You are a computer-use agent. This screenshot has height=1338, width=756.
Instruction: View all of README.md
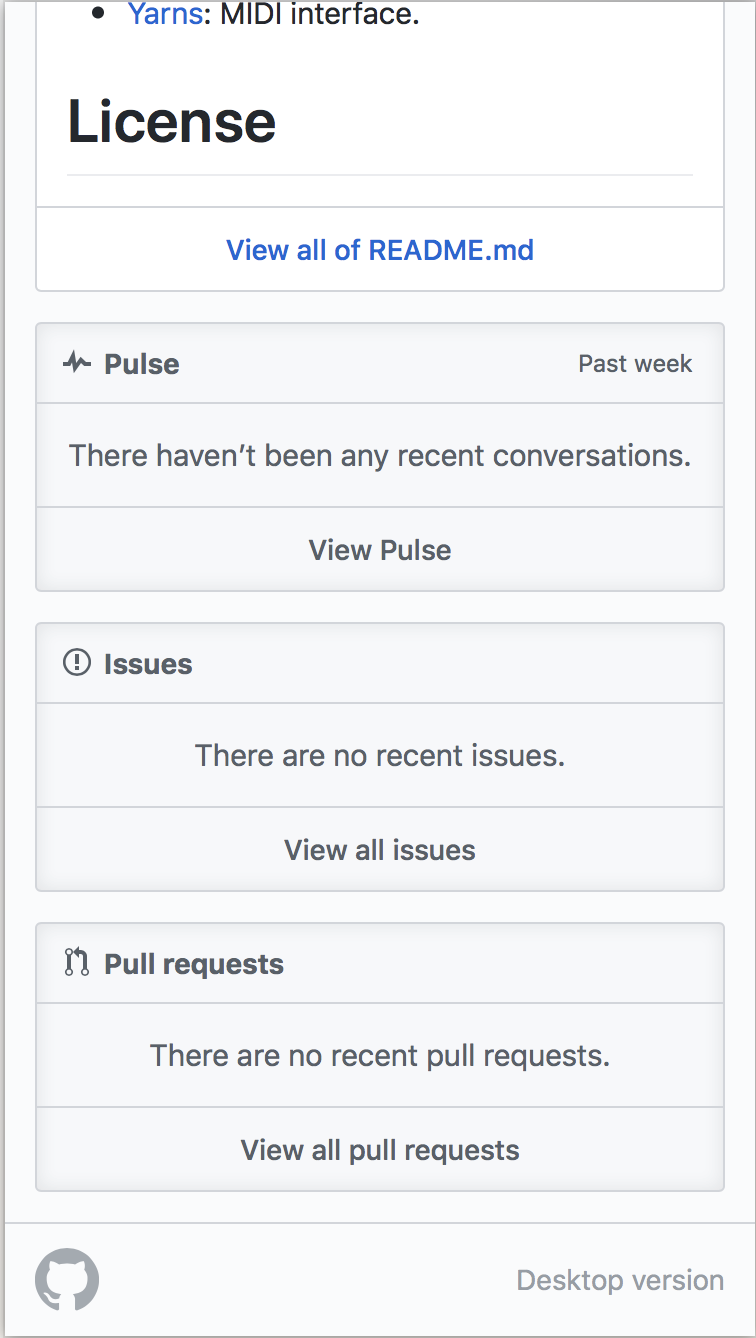[x=380, y=249]
